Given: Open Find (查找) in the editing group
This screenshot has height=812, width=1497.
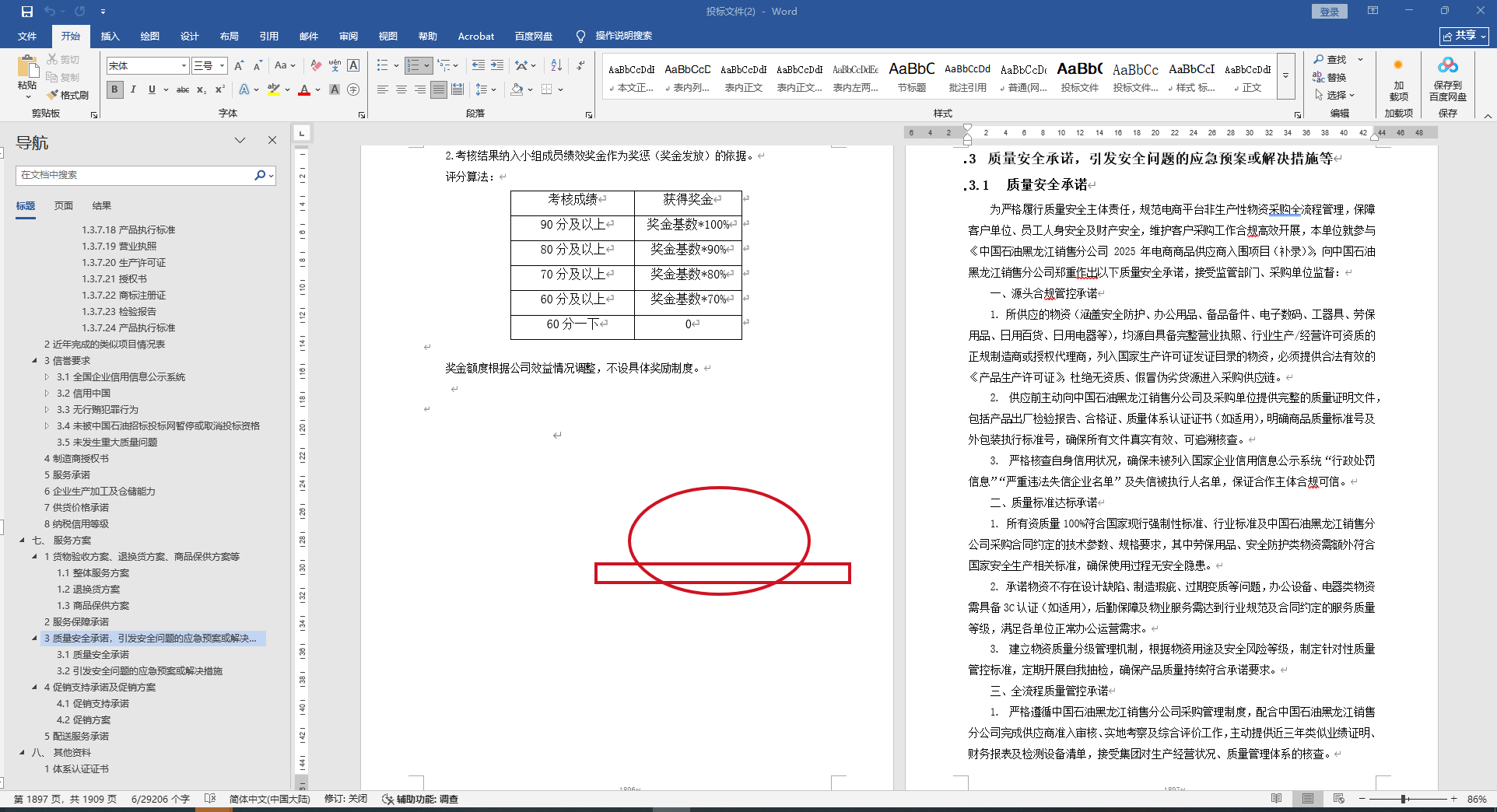Looking at the screenshot, I should point(1330,59).
